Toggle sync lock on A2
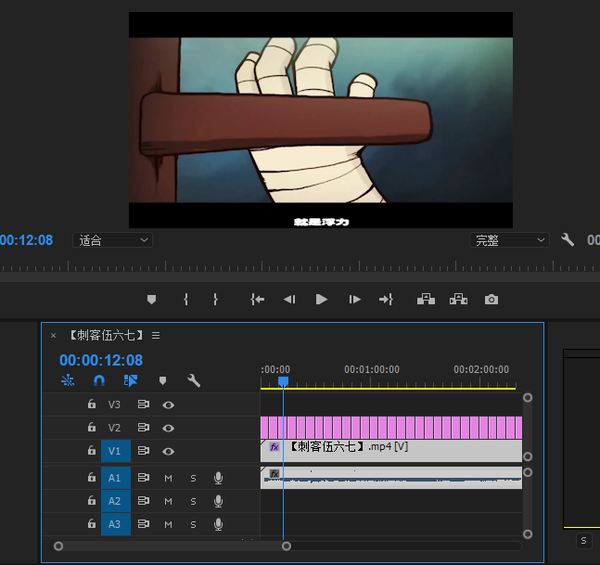The height and width of the screenshot is (565, 600). (143, 501)
